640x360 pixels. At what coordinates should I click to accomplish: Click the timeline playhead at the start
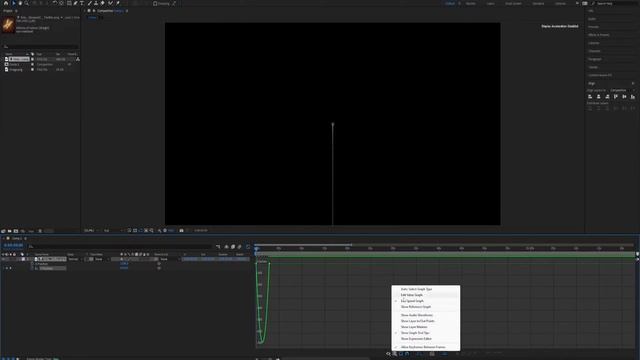click(x=256, y=248)
